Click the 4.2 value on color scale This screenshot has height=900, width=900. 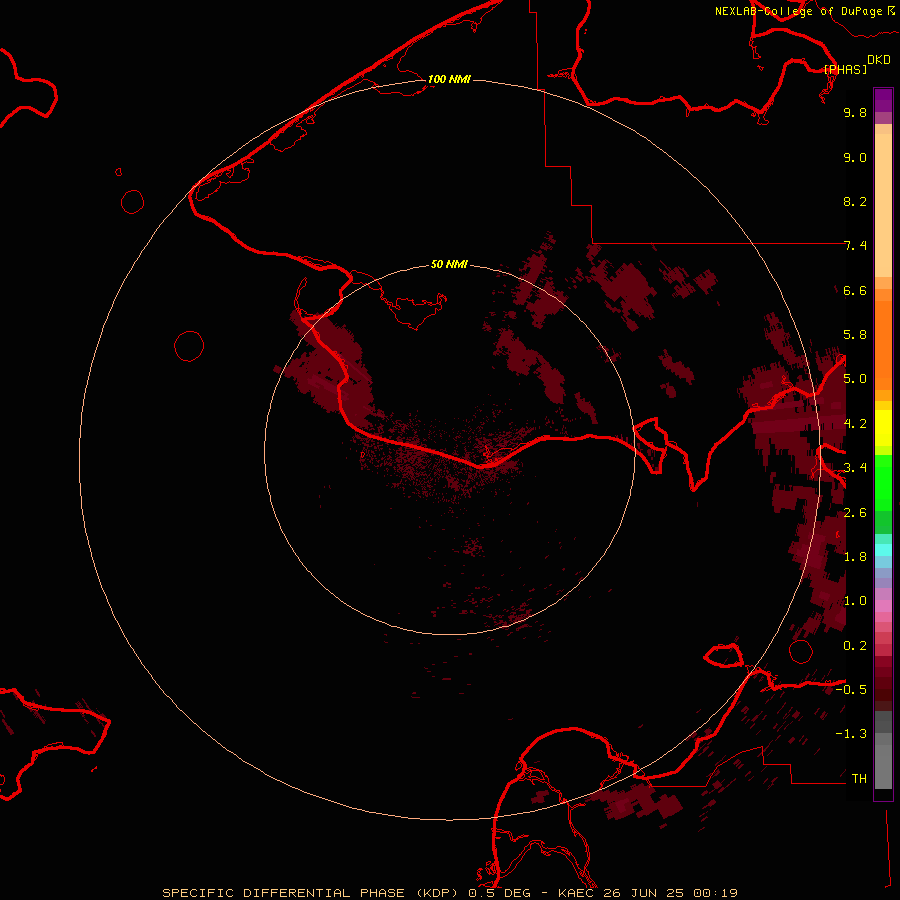(855, 424)
